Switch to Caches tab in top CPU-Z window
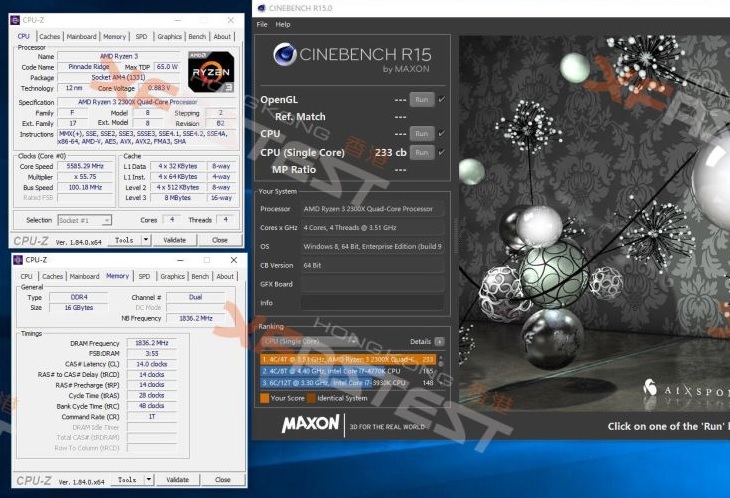Screen dimensions: 730x498 [x=49, y=36]
